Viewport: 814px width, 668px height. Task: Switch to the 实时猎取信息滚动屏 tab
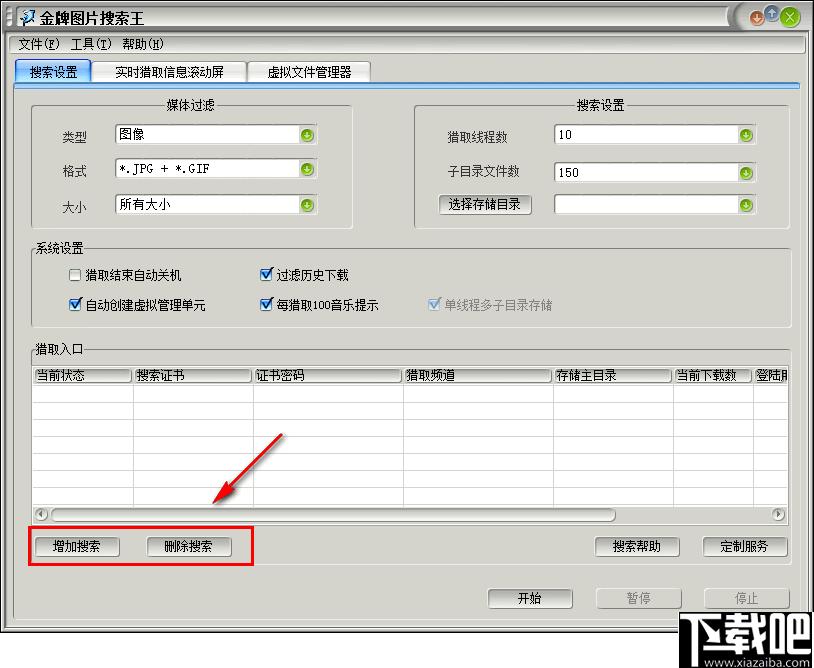pyautogui.click(x=169, y=72)
